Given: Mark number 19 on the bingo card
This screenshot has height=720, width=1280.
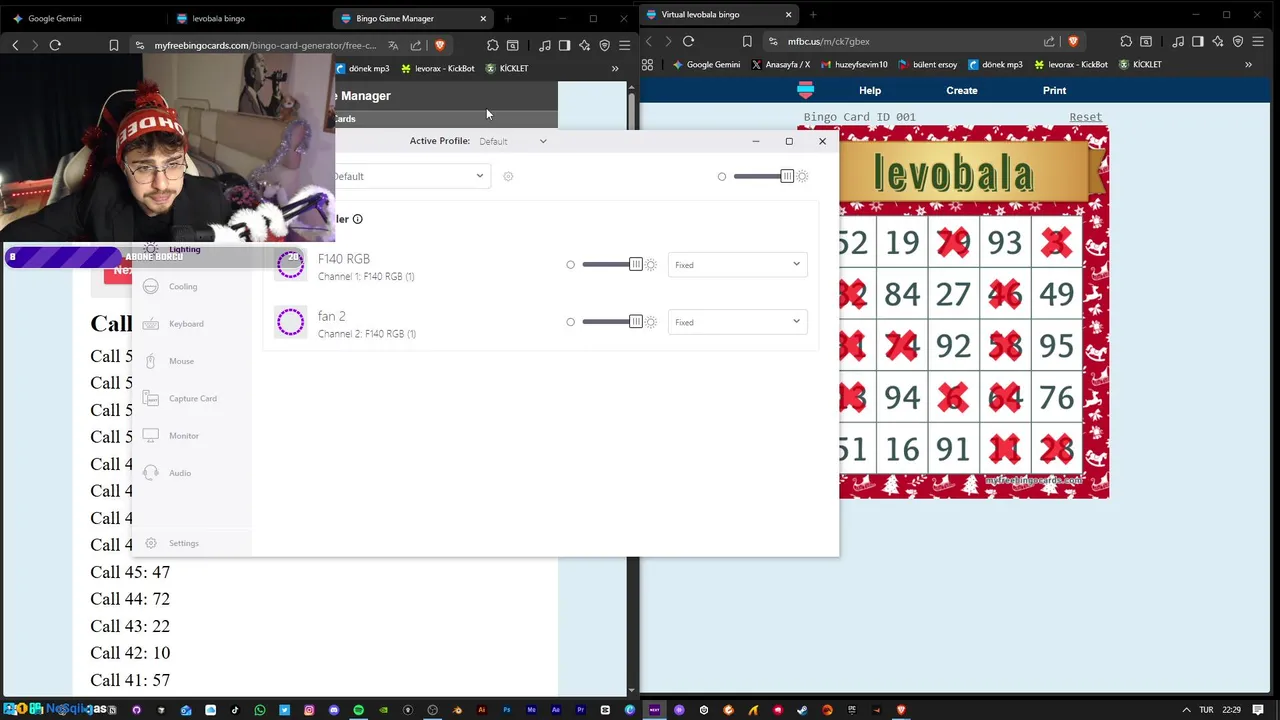Looking at the screenshot, I should tap(902, 242).
